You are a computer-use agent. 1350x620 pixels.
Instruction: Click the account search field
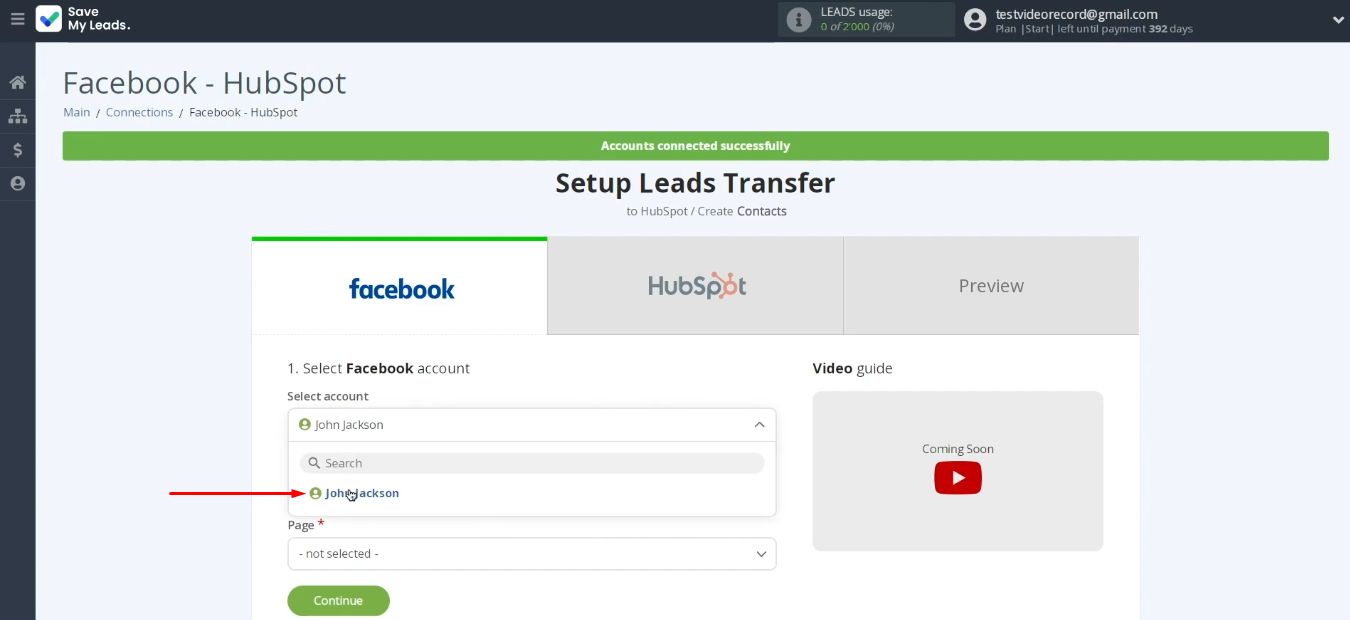point(532,463)
